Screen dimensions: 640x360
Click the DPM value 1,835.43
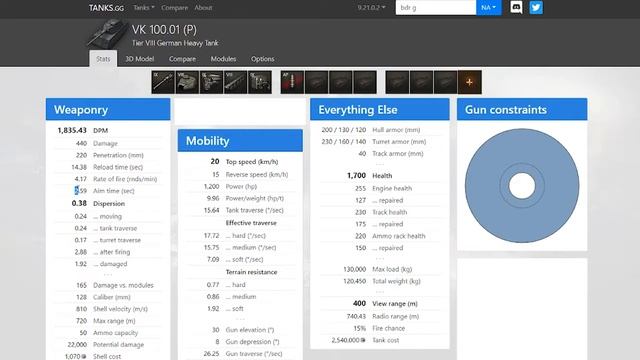(x=72, y=131)
